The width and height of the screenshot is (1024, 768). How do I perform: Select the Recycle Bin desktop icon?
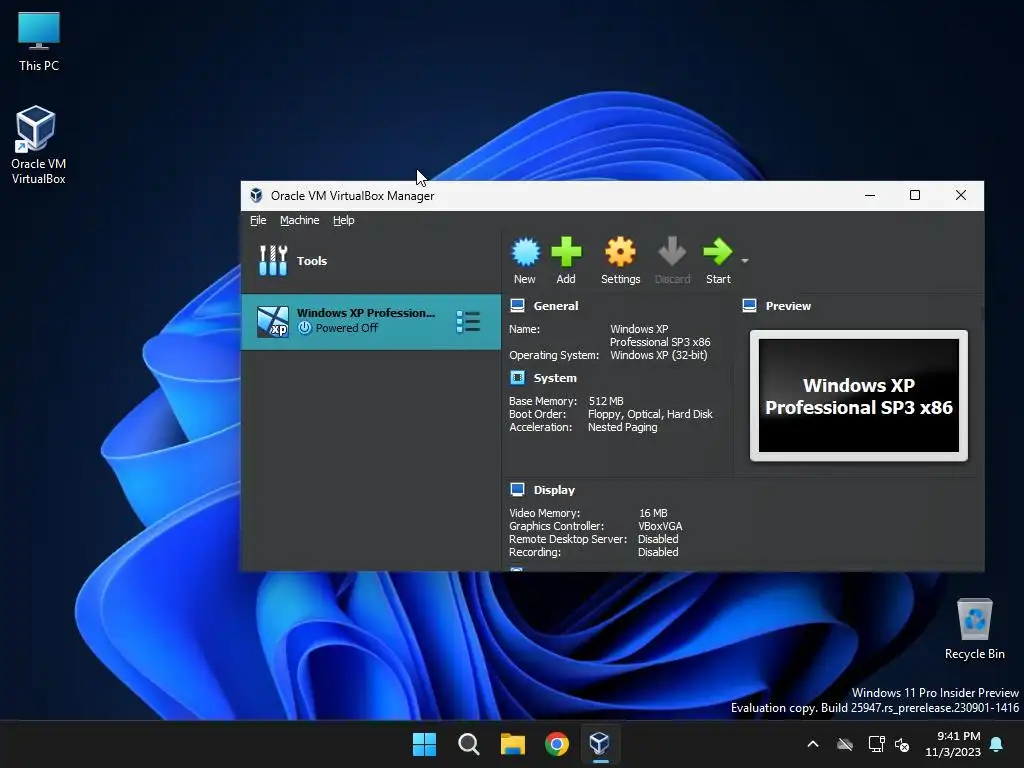pos(974,629)
